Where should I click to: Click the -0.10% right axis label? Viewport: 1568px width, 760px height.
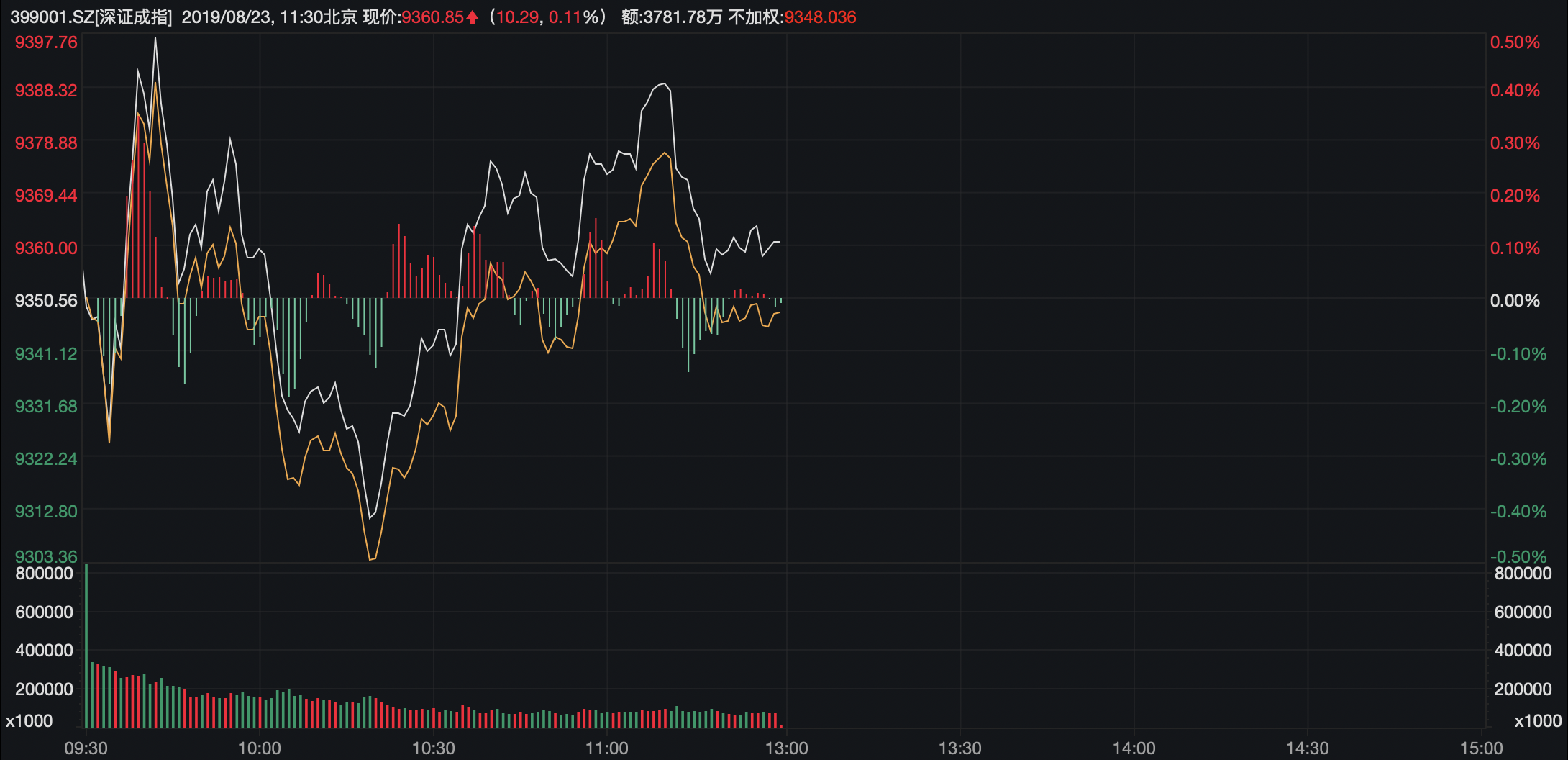[x=1518, y=354]
